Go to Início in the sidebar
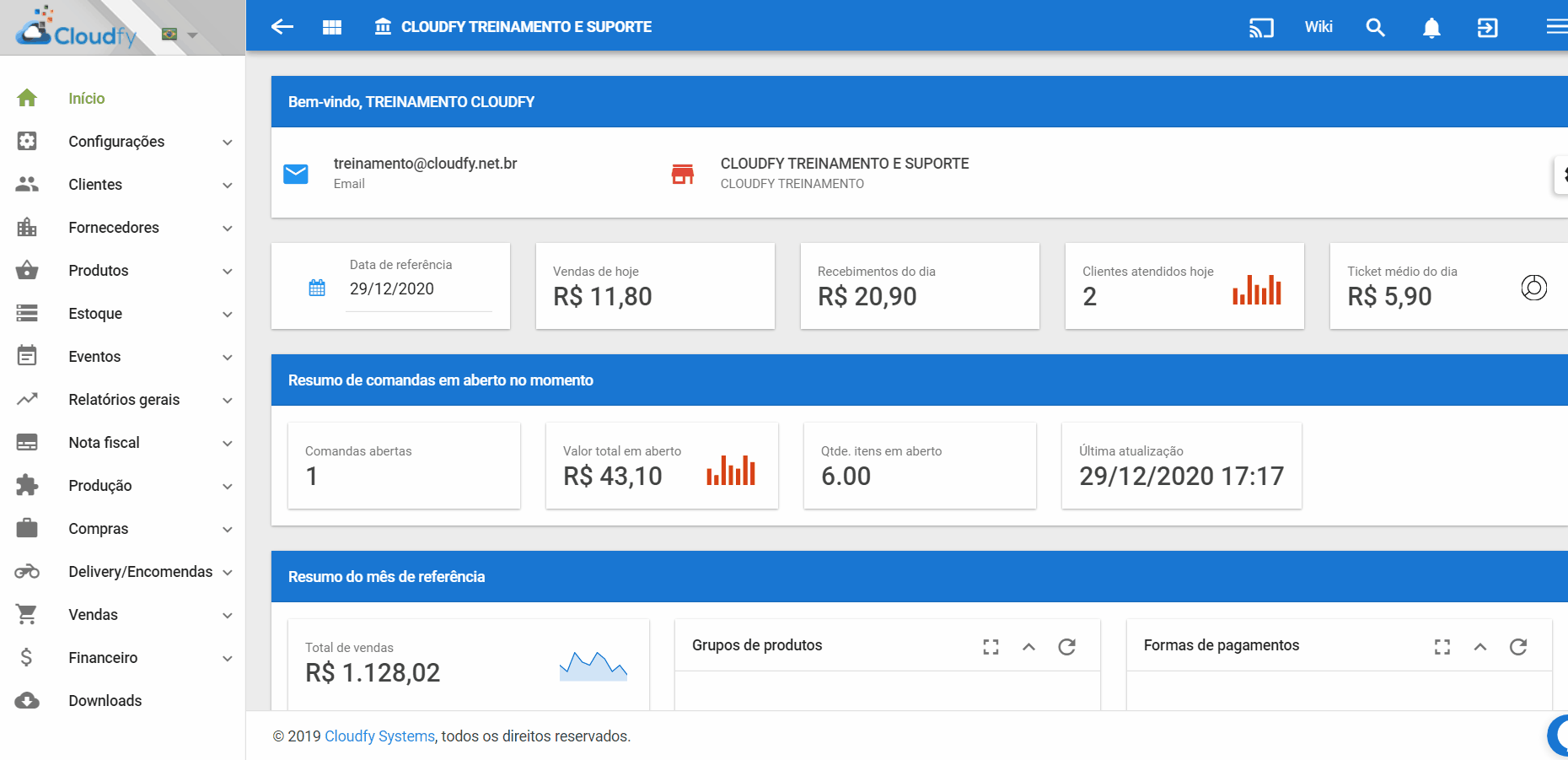Screen dimensions: 1568x760 (x=86, y=99)
